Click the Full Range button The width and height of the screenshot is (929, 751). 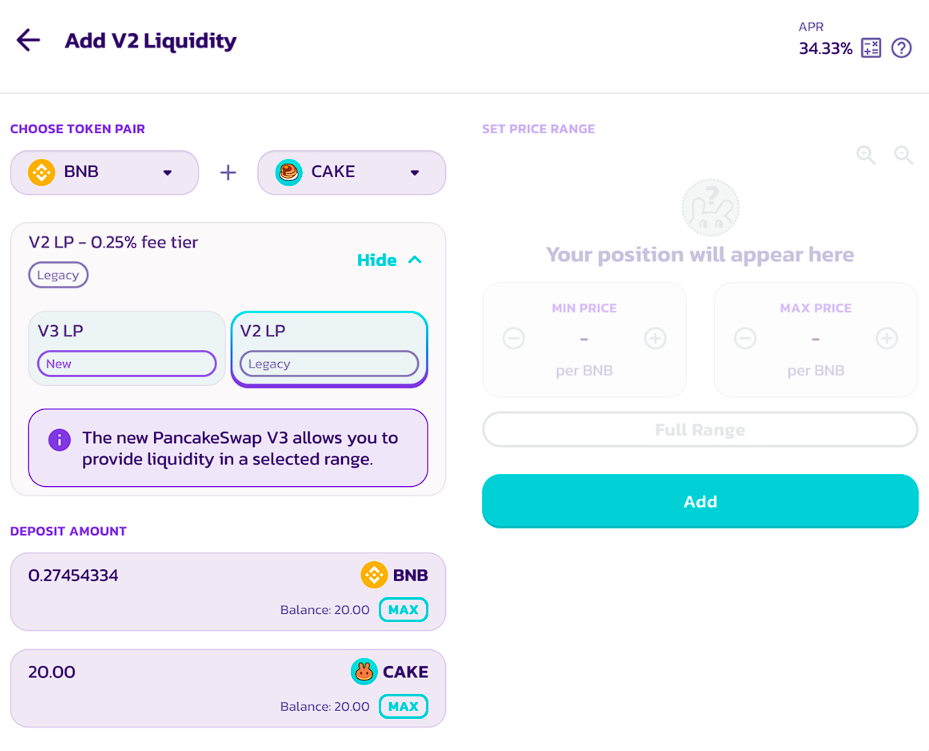[700, 430]
